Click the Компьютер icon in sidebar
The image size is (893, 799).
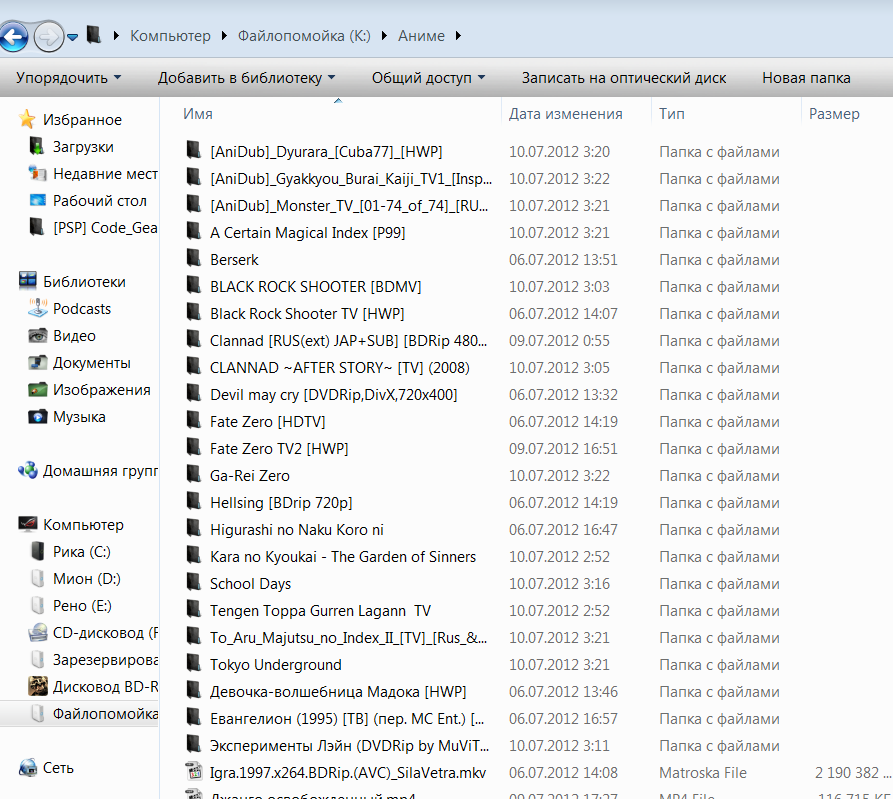point(27,524)
